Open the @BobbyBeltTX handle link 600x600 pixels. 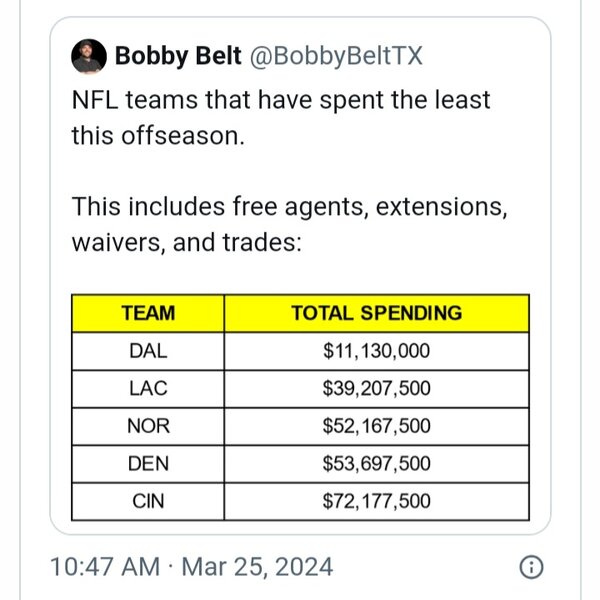click(x=336, y=57)
